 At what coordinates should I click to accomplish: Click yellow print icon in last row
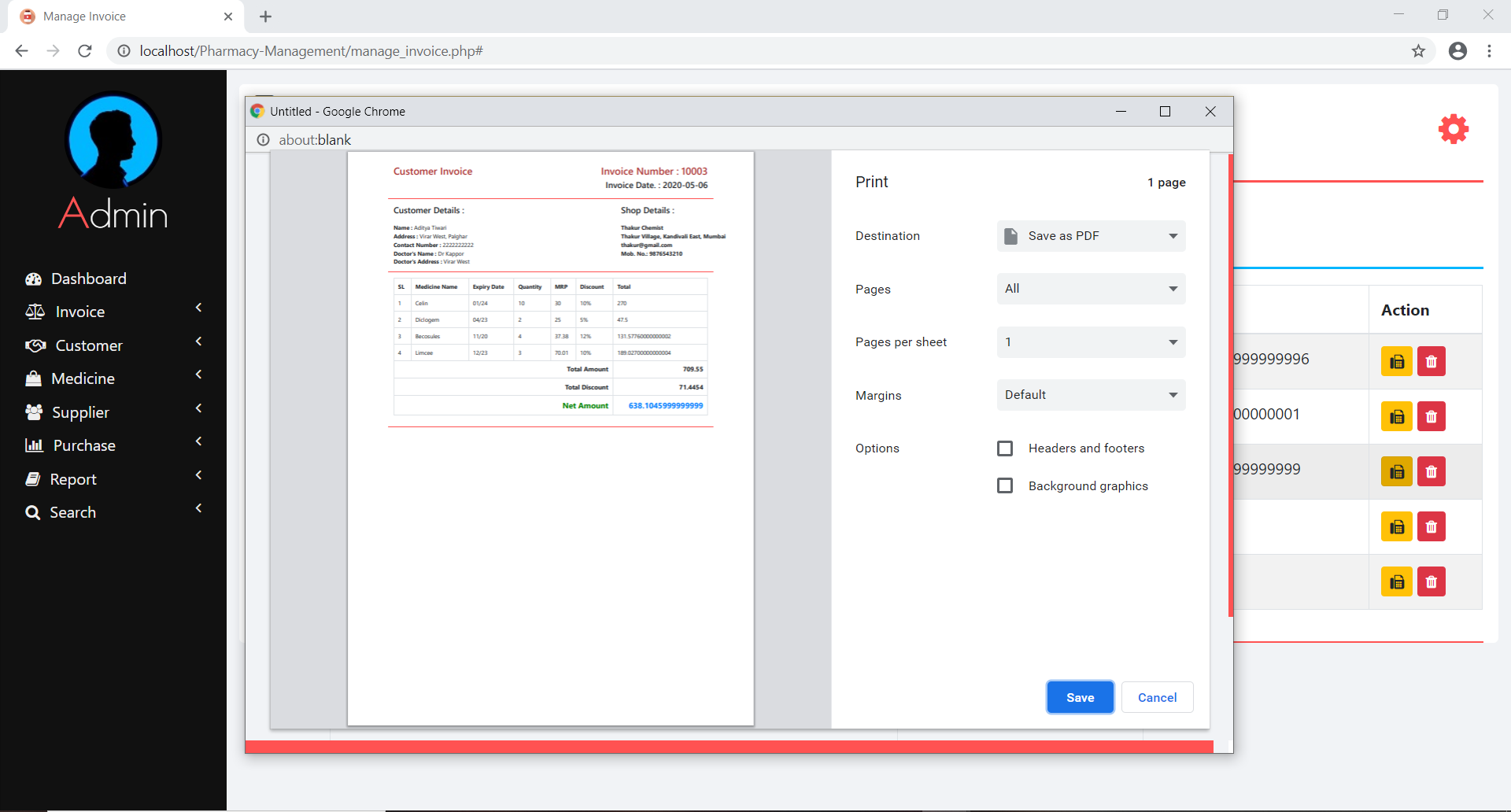1397,581
